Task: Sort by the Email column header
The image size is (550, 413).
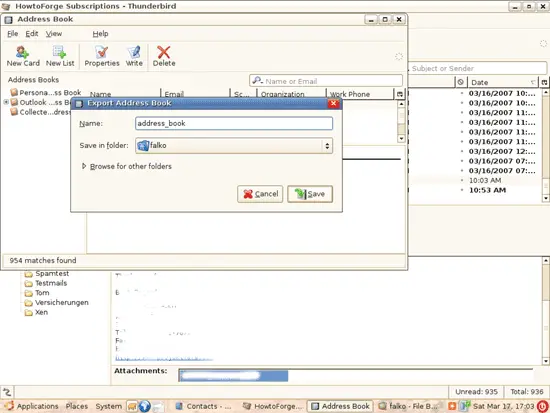Action: tap(195, 94)
